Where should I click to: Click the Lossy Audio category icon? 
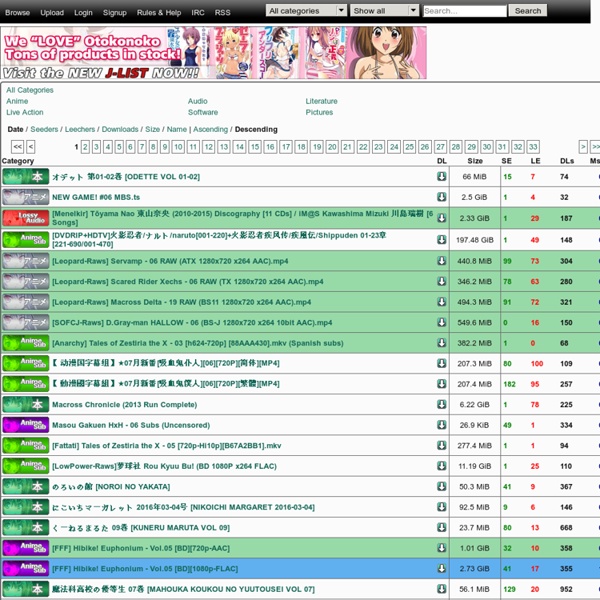click(26, 218)
